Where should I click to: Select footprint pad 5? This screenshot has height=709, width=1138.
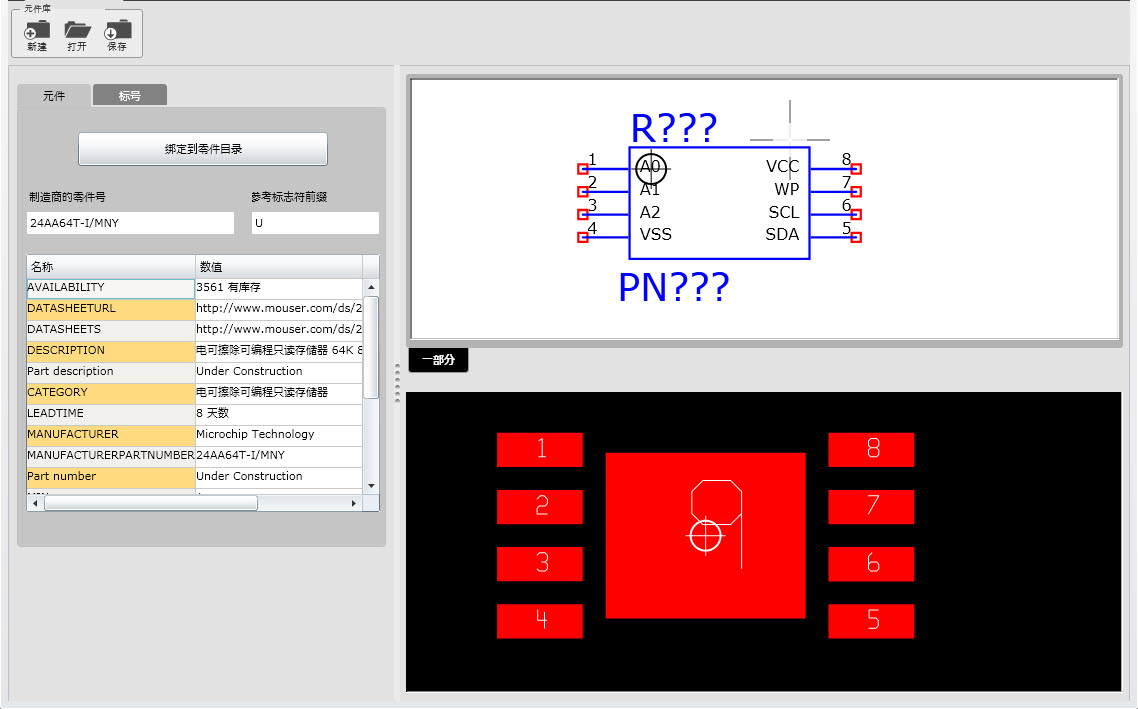pos(871,620)
